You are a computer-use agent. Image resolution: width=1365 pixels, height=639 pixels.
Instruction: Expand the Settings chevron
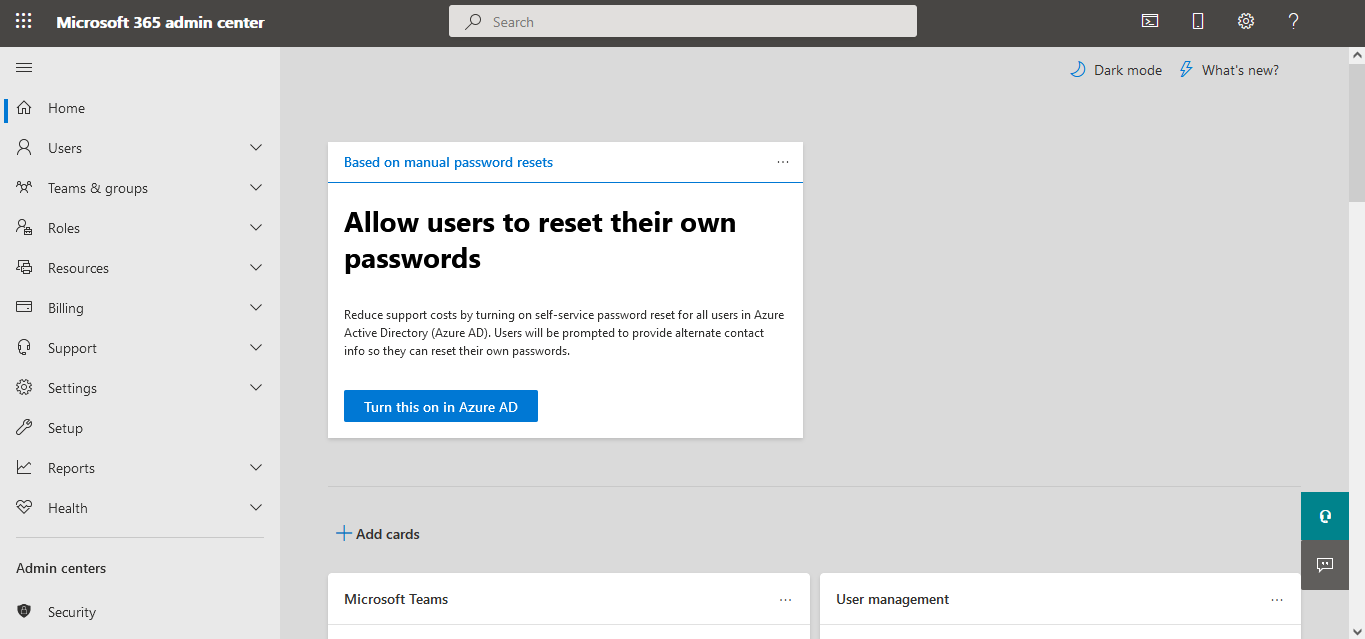click(256, 388)
